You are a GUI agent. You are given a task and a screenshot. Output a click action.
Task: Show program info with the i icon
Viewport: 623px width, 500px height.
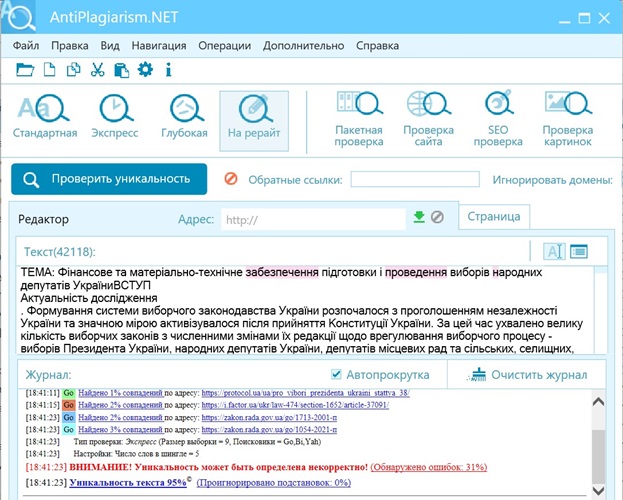168,70
